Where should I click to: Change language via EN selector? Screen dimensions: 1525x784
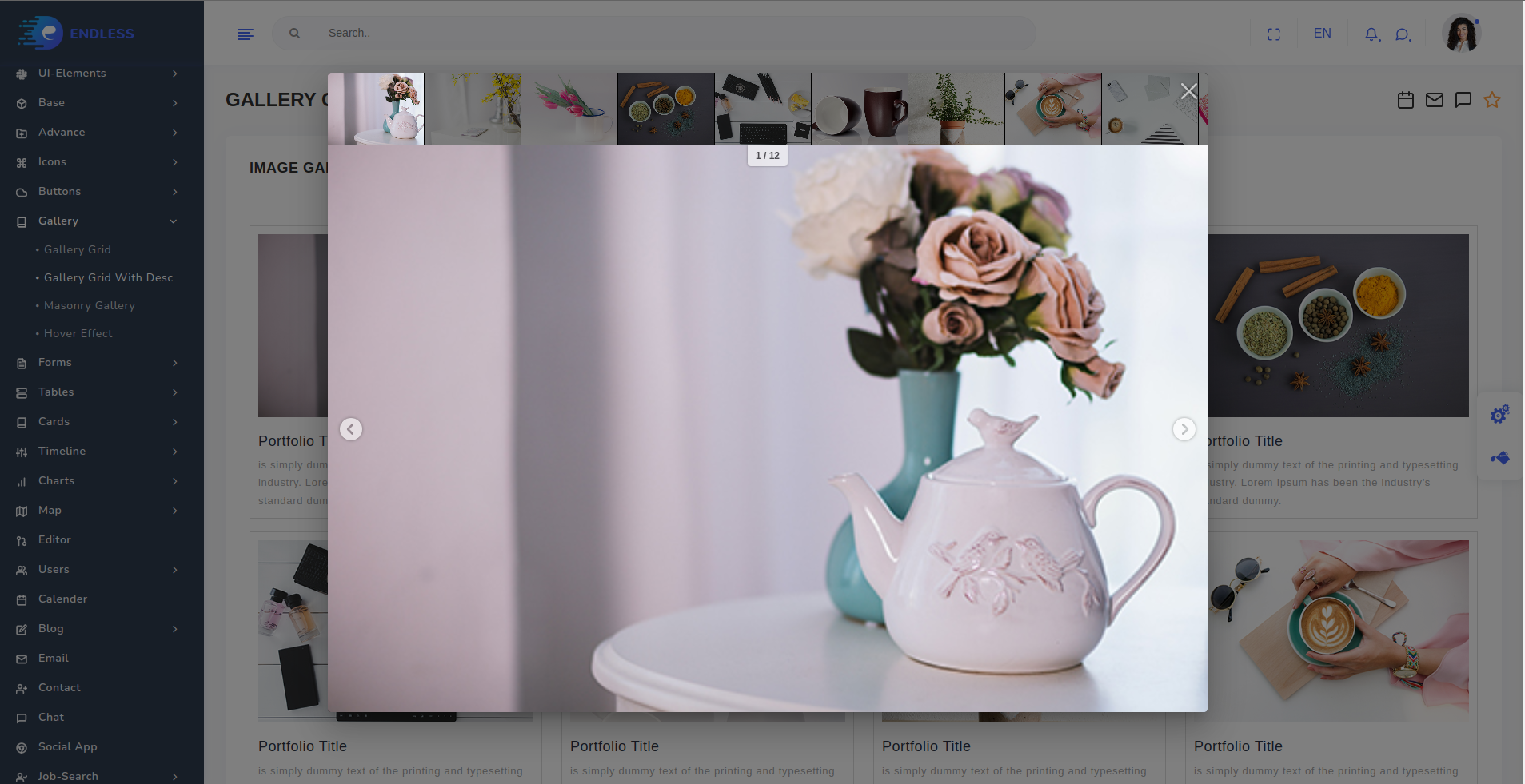click(x=1322, y=34)
